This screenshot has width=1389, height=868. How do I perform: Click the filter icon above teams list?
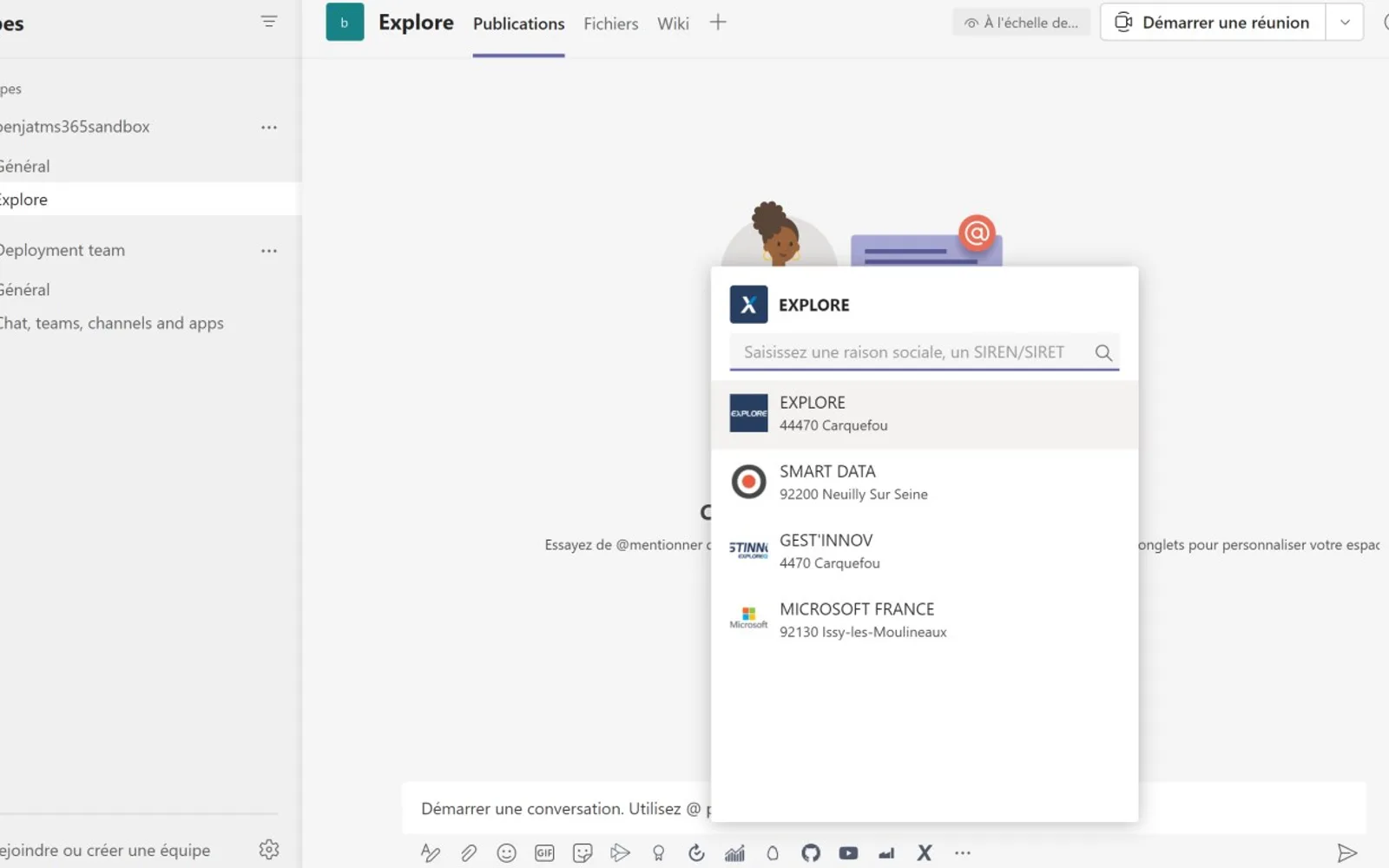pyautogui.click(x=269, y=22)
